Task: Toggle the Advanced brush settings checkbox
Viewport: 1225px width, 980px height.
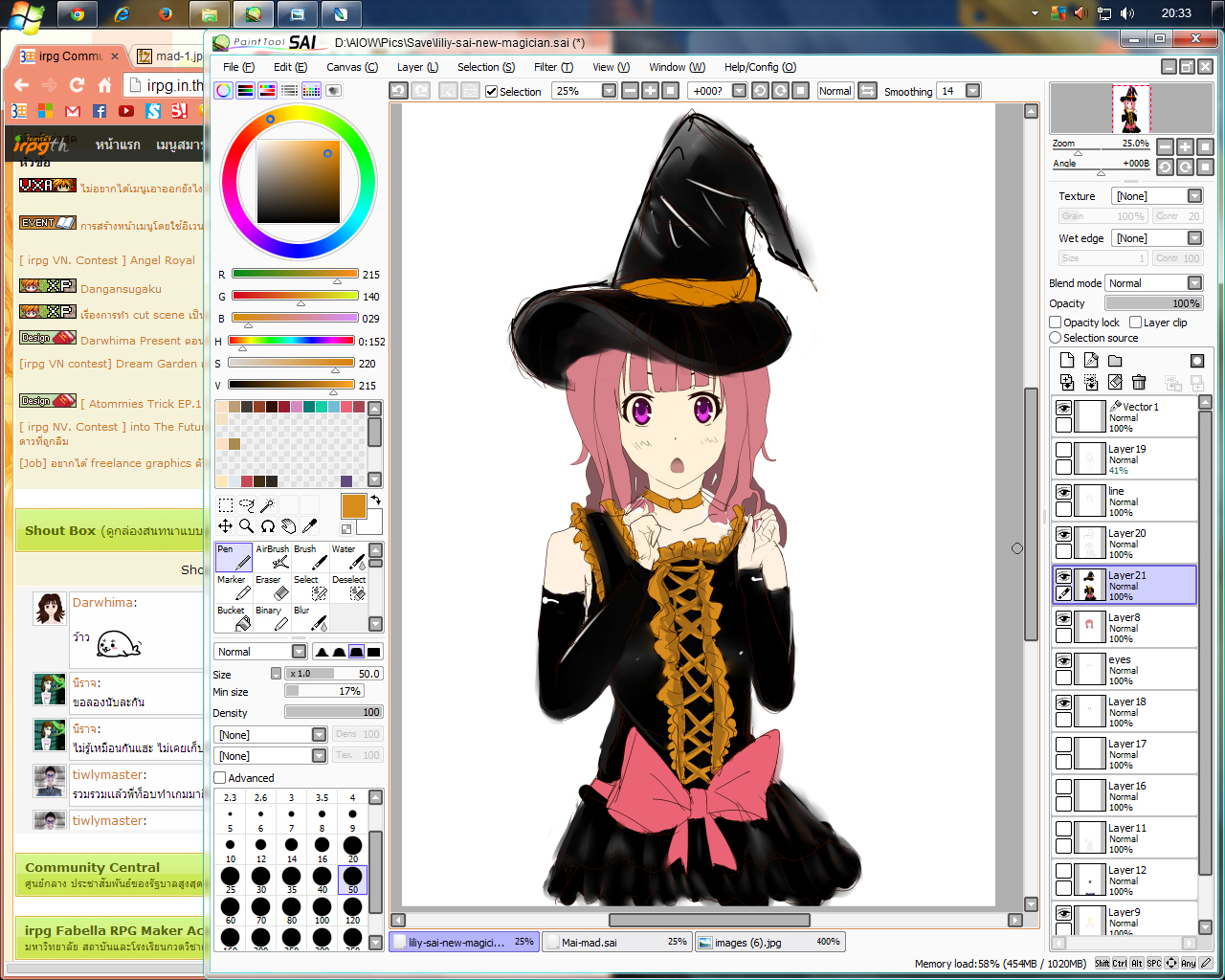Action: (220, 778)
